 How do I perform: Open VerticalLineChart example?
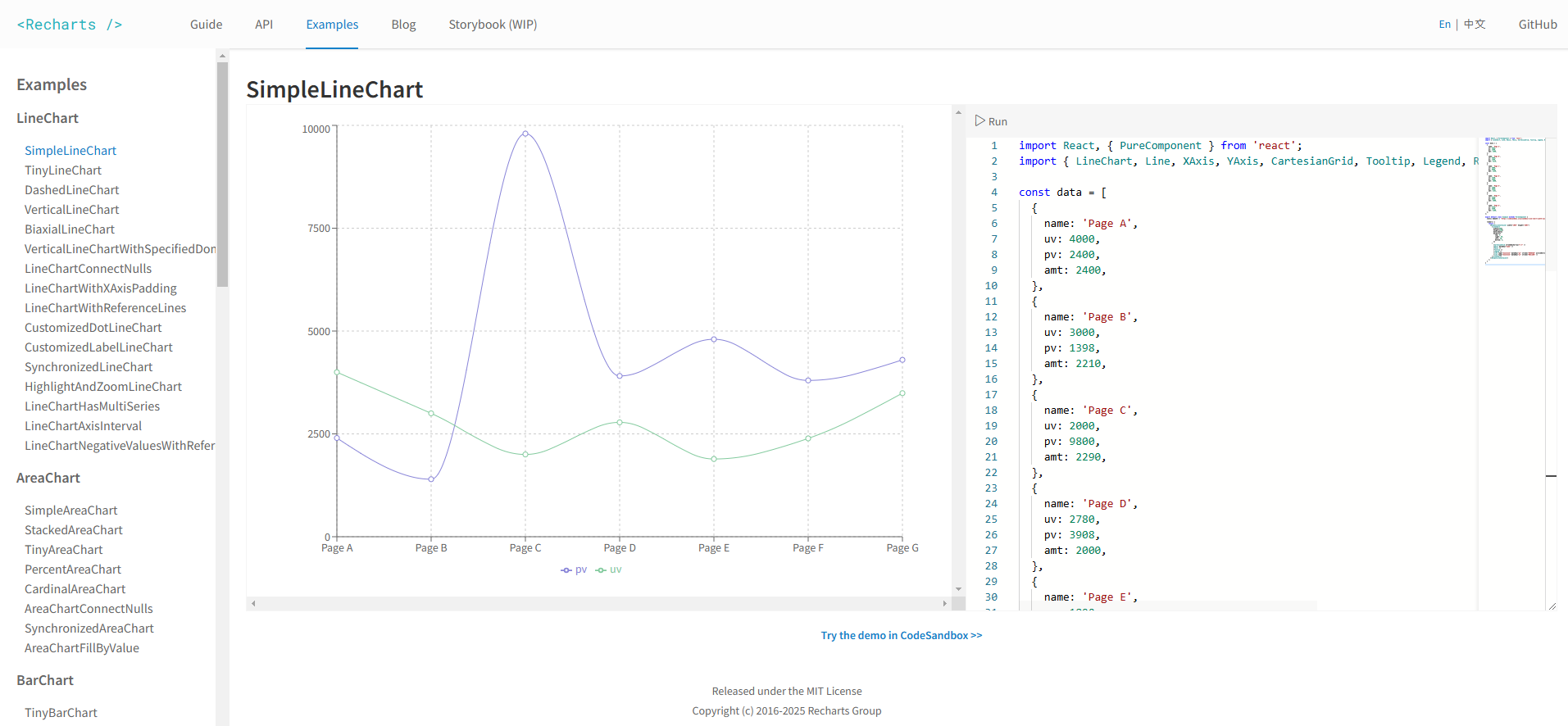point(72,210)
